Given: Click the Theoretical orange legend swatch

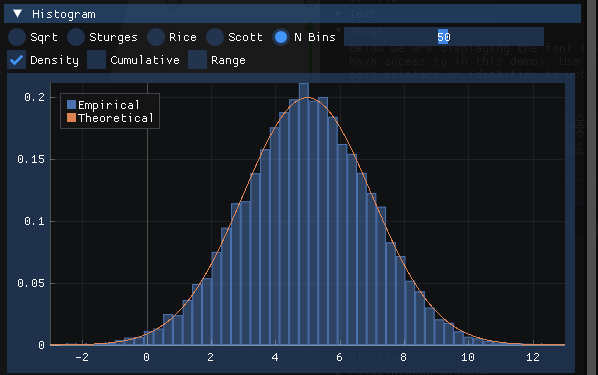Looking at the screenshot, I should [71, 117].
